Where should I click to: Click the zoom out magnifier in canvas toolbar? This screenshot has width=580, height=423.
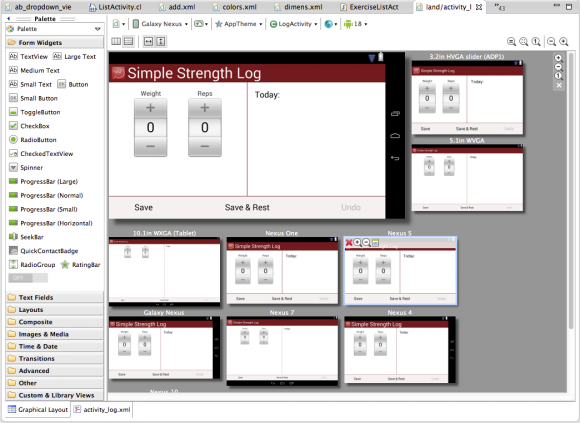coord(551,41)
